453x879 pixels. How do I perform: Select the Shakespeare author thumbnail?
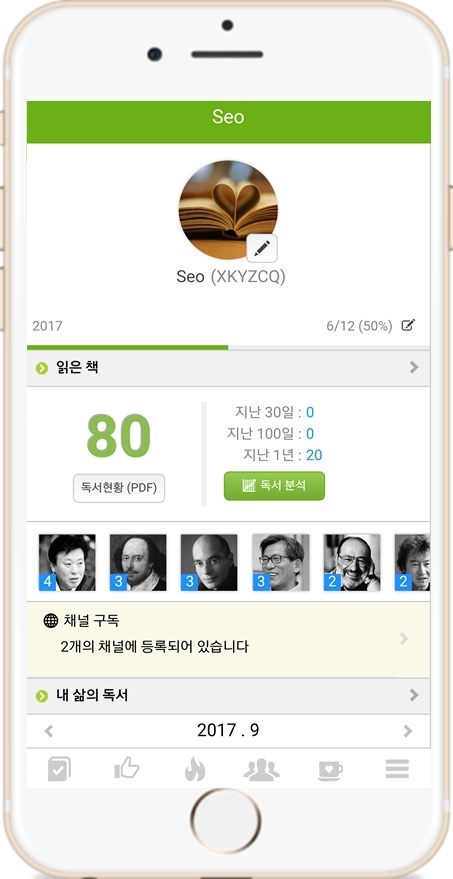[138, 562]
